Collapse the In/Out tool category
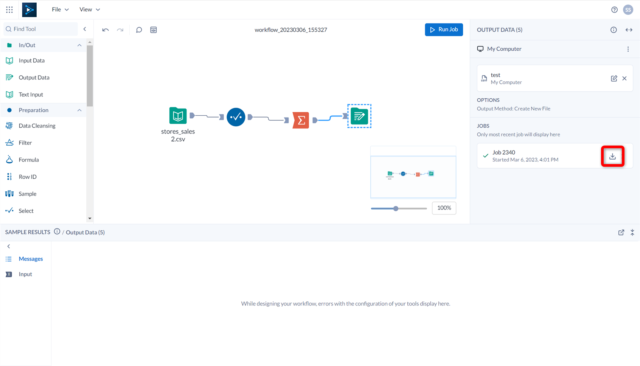The height and width of the screenshot is (366, 640). (x=79, y=45)
